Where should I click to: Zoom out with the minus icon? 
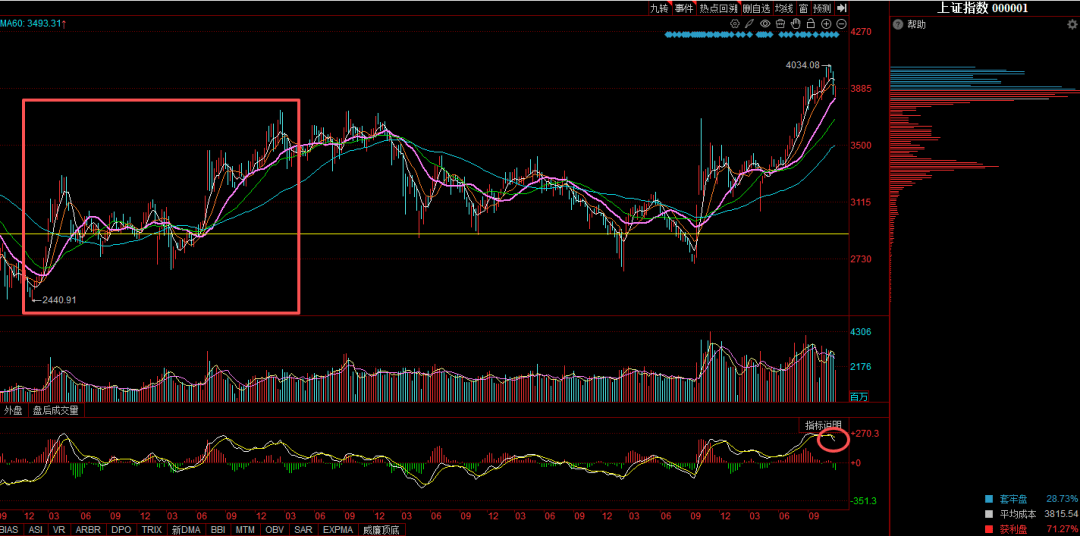coord(841,23)
